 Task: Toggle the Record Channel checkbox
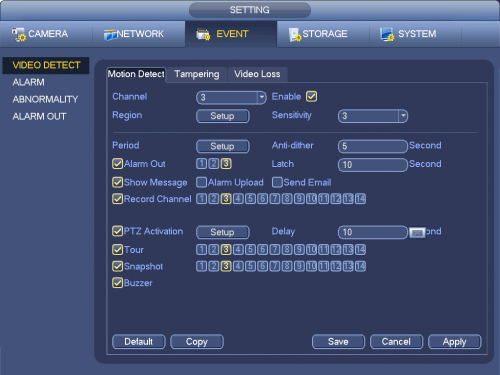tap(117, 199)
